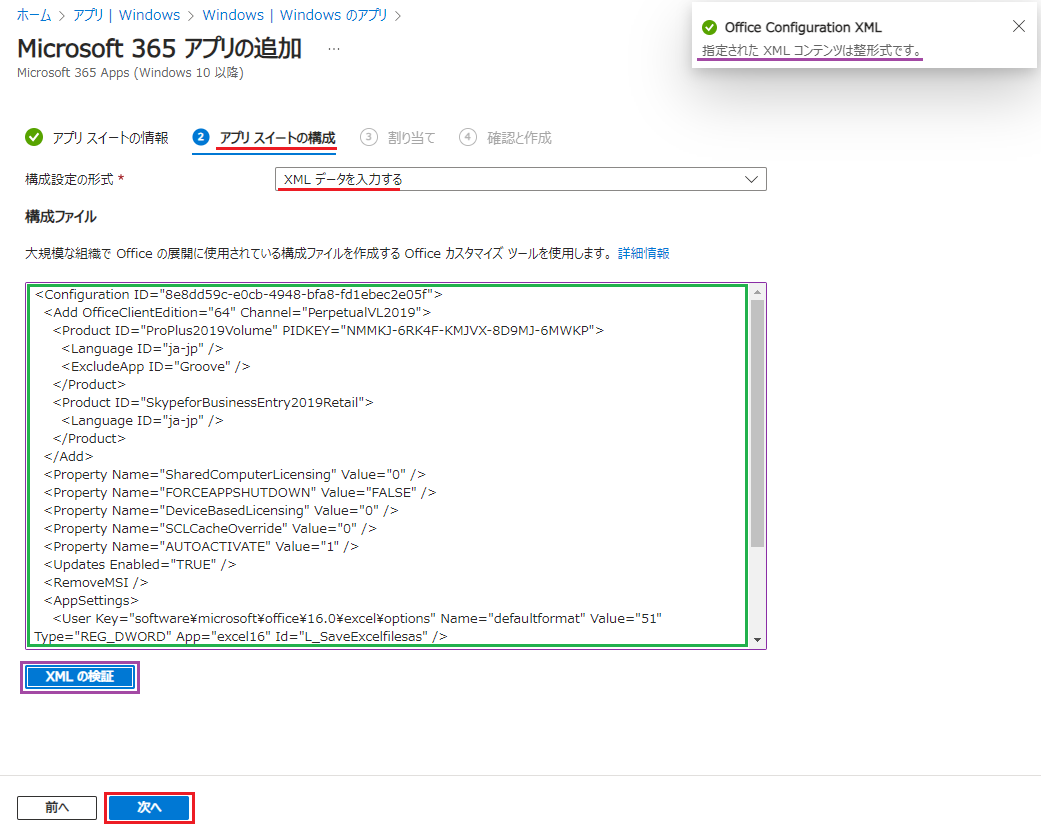Click the step 2 numbered circle indicator
Viewport: 1041px width, 829px height.
(202, 137)
